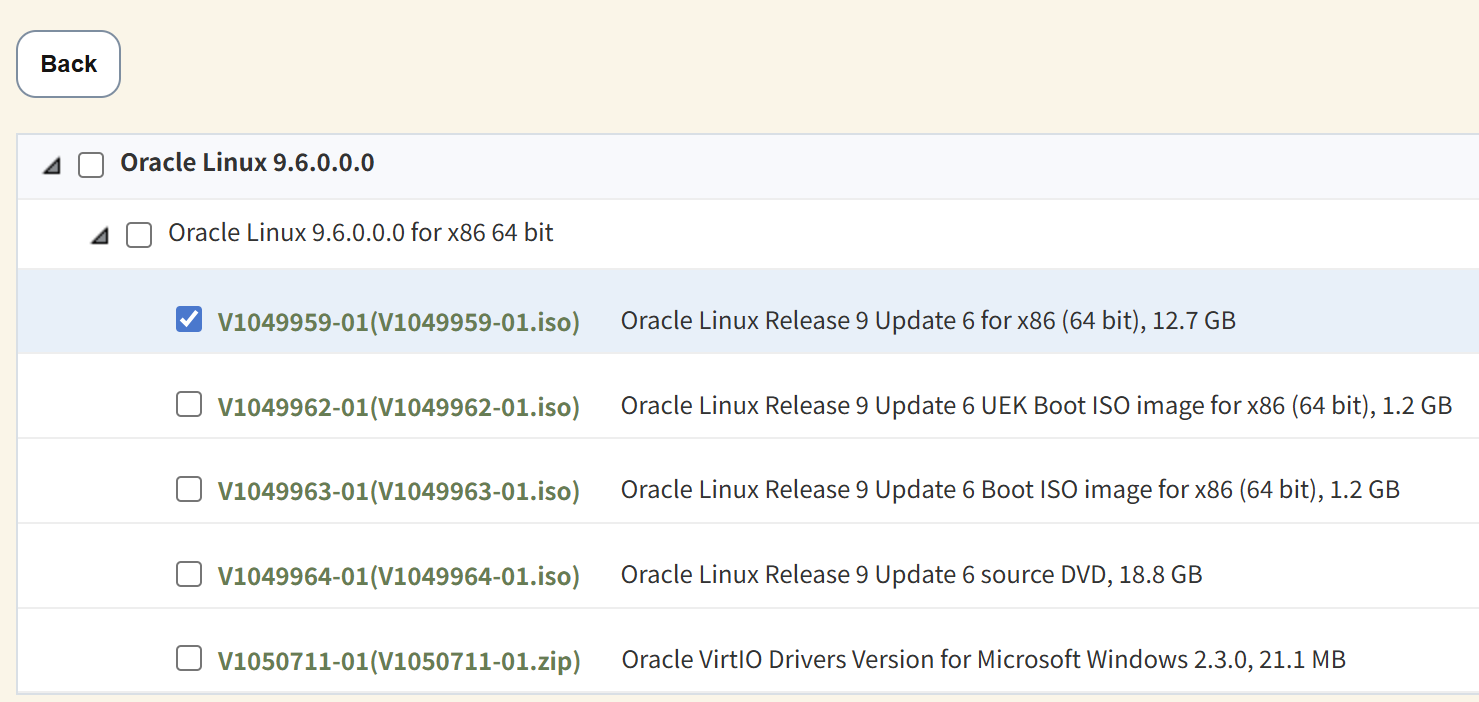Click the Oracle Linux 9.6.0.0.0 for x86 64 bit label
This screenshot has width=1479, height=702.
360,233
